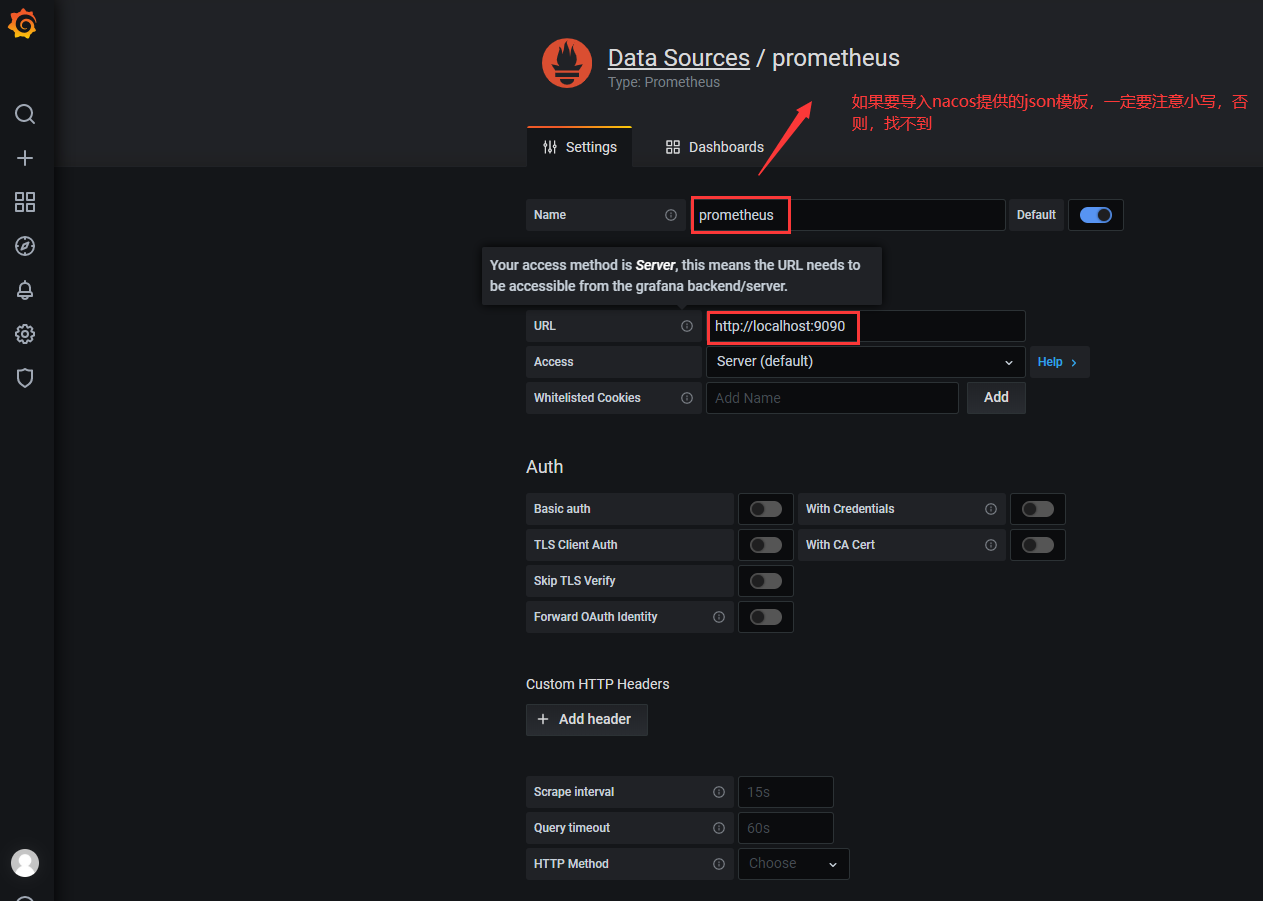Click the Type: Prometheus subtitle text

(664, 83)
